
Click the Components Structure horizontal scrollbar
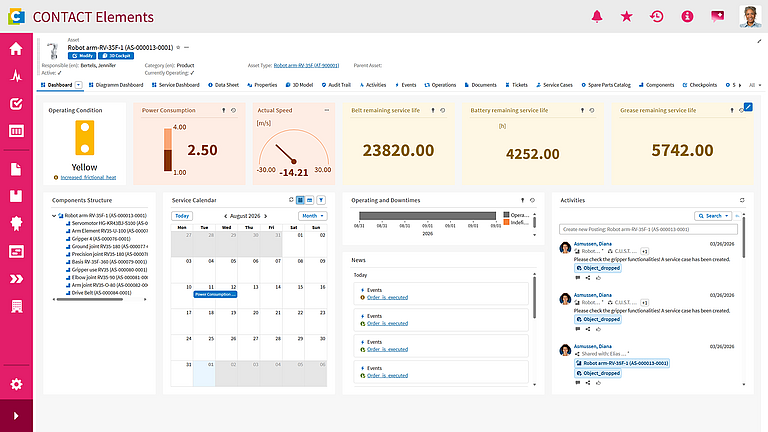90,299
